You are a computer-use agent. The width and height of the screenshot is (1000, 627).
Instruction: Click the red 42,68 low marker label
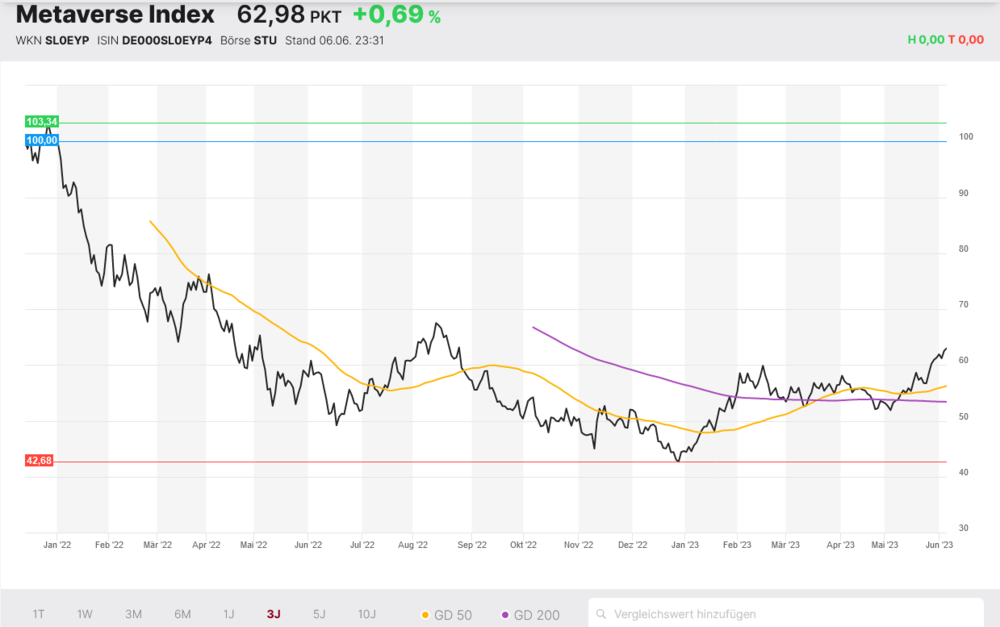(38, 461)
